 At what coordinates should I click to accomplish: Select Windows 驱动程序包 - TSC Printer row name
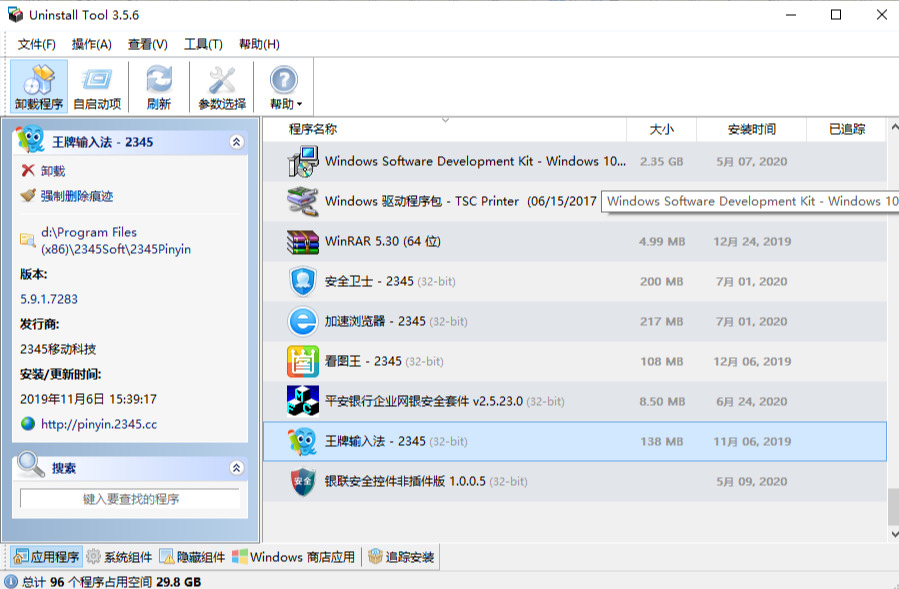[x=460, y=201]
